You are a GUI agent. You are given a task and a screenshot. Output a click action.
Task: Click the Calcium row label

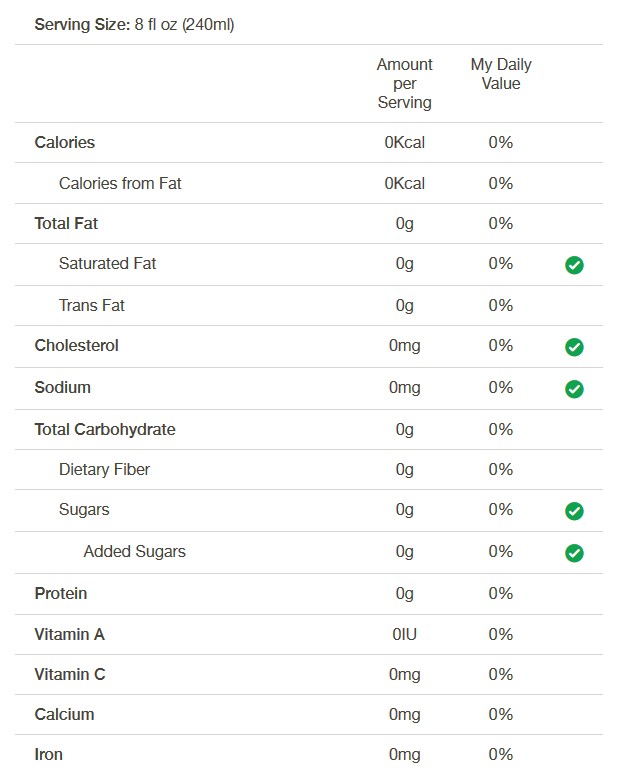[x=64, y=714]
